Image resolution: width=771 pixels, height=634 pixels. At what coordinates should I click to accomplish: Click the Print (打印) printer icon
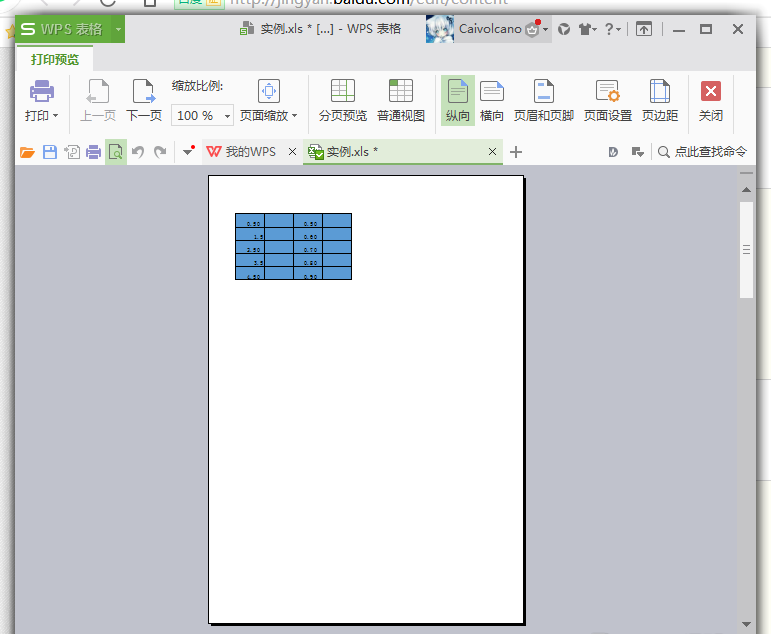click(x=41, y=91)
